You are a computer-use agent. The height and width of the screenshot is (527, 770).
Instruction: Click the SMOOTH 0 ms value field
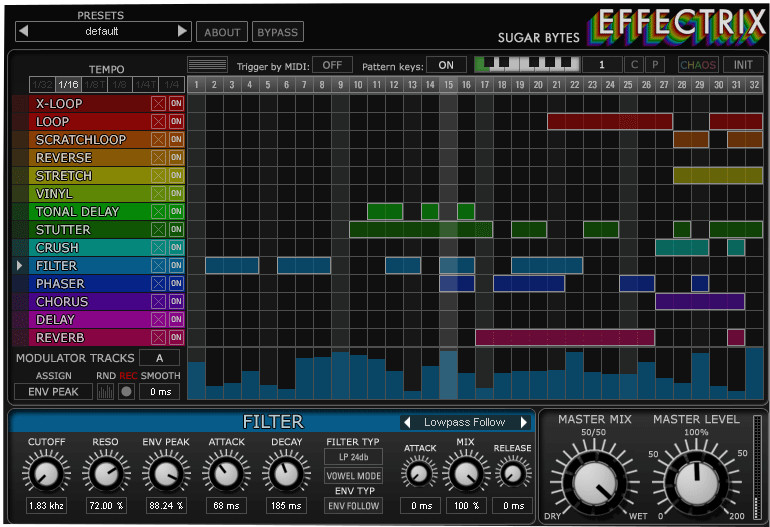click(160, 392)
